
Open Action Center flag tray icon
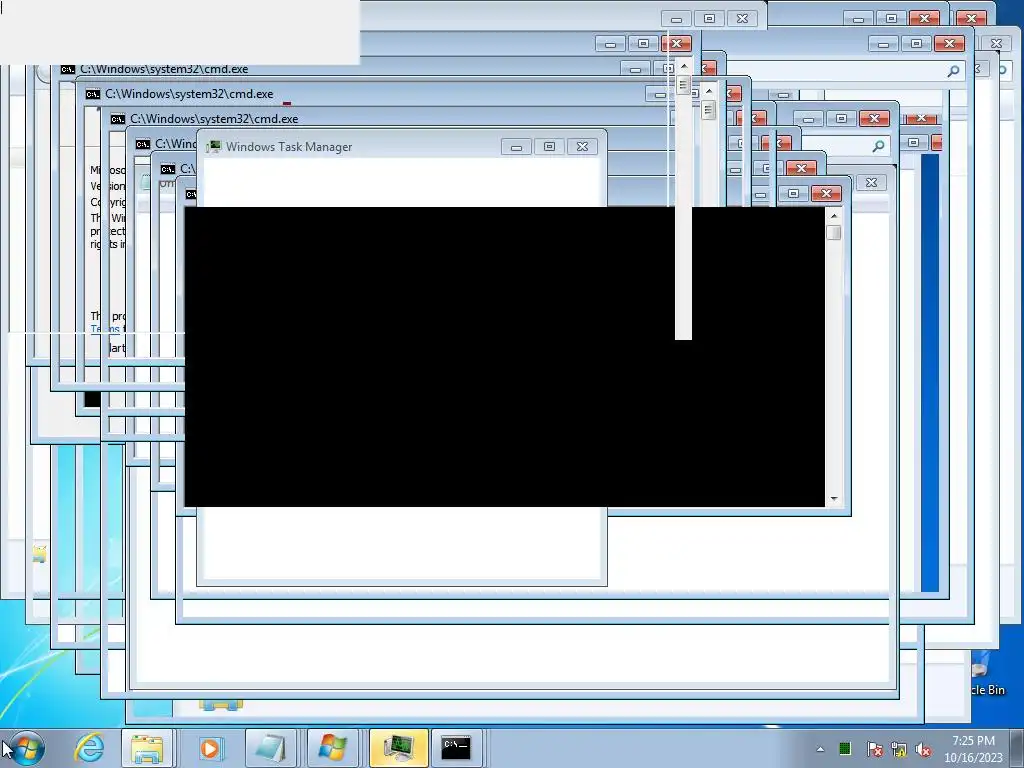(x=874, y=749)
